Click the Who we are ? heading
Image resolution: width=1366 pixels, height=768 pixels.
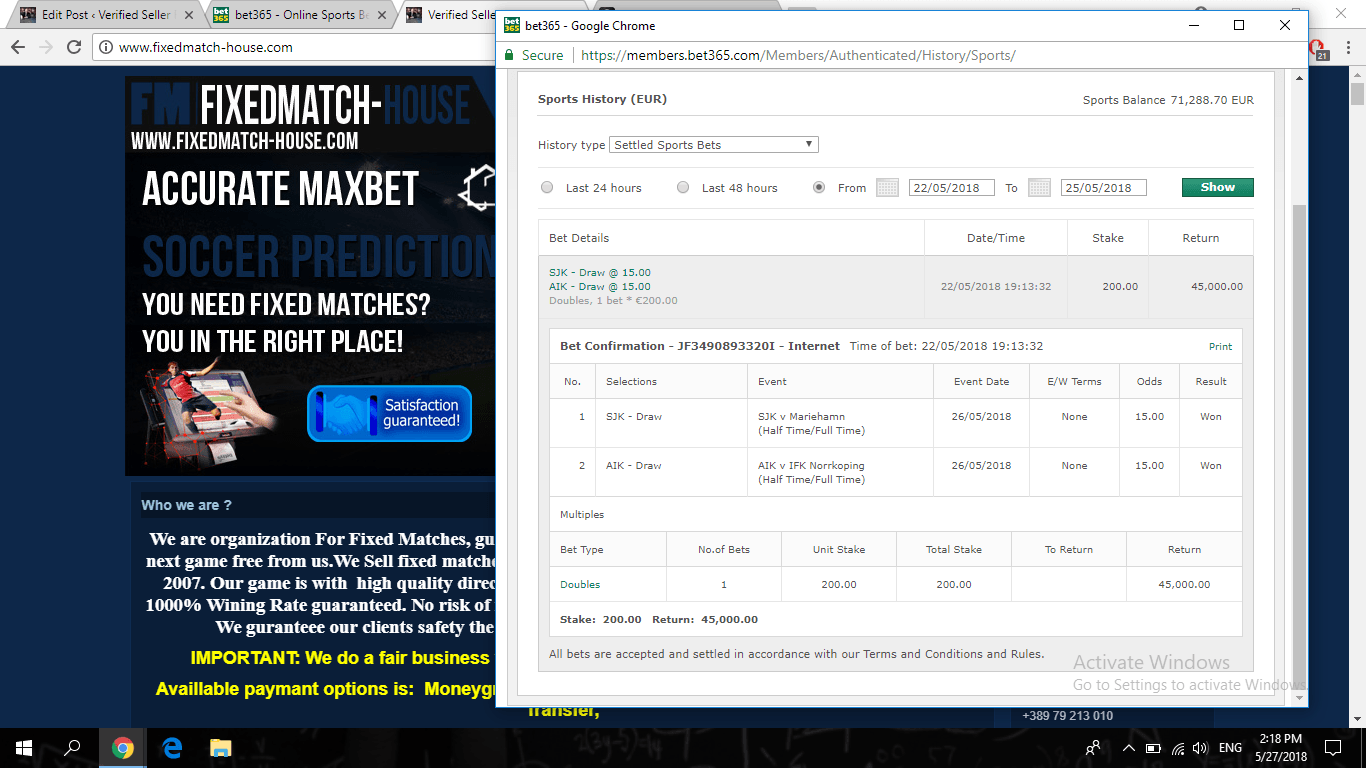coord(187,505)
